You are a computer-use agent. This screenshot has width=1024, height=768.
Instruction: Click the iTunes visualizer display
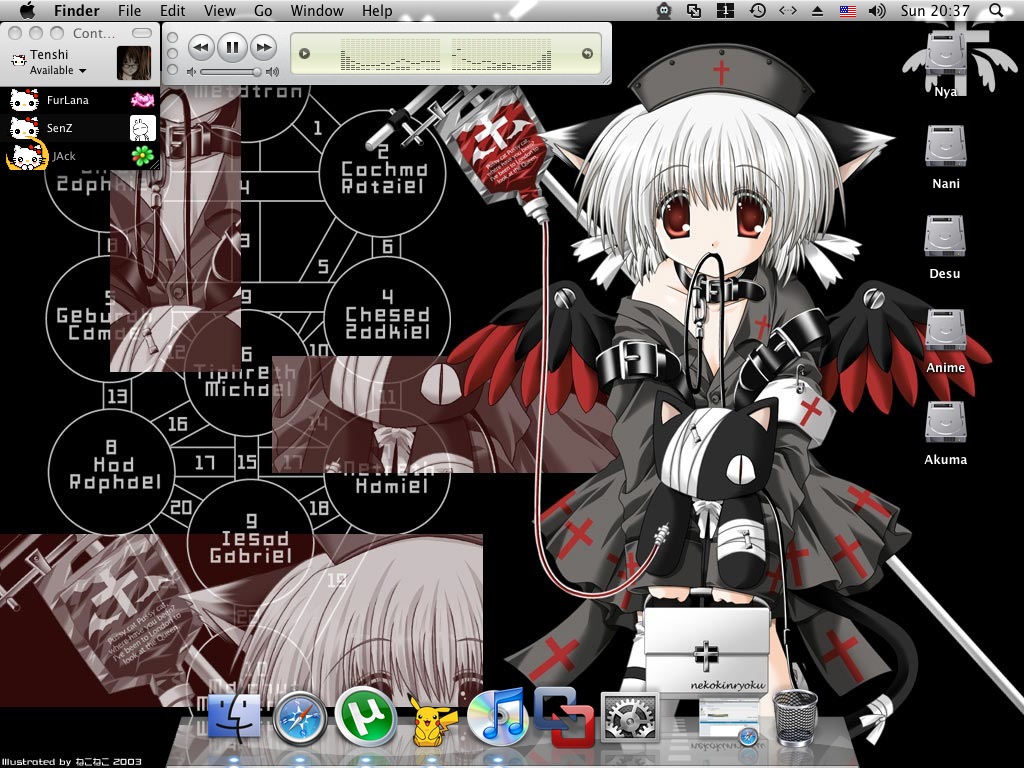(445, 54)
